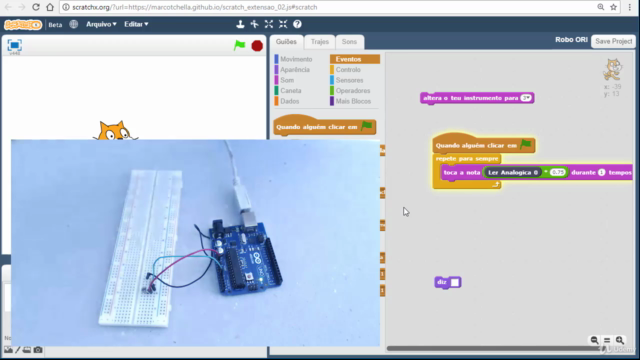
Task: Select the Operadores block category
Action: [353, 91]
